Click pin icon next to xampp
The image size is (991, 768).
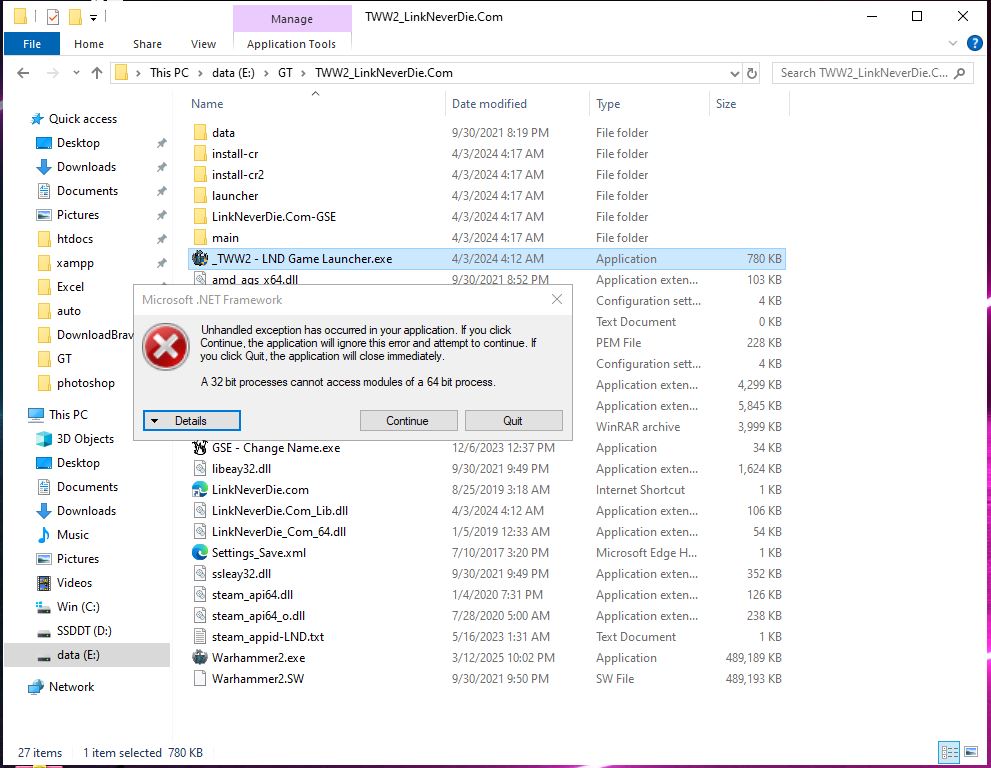[x=162, y=263]
